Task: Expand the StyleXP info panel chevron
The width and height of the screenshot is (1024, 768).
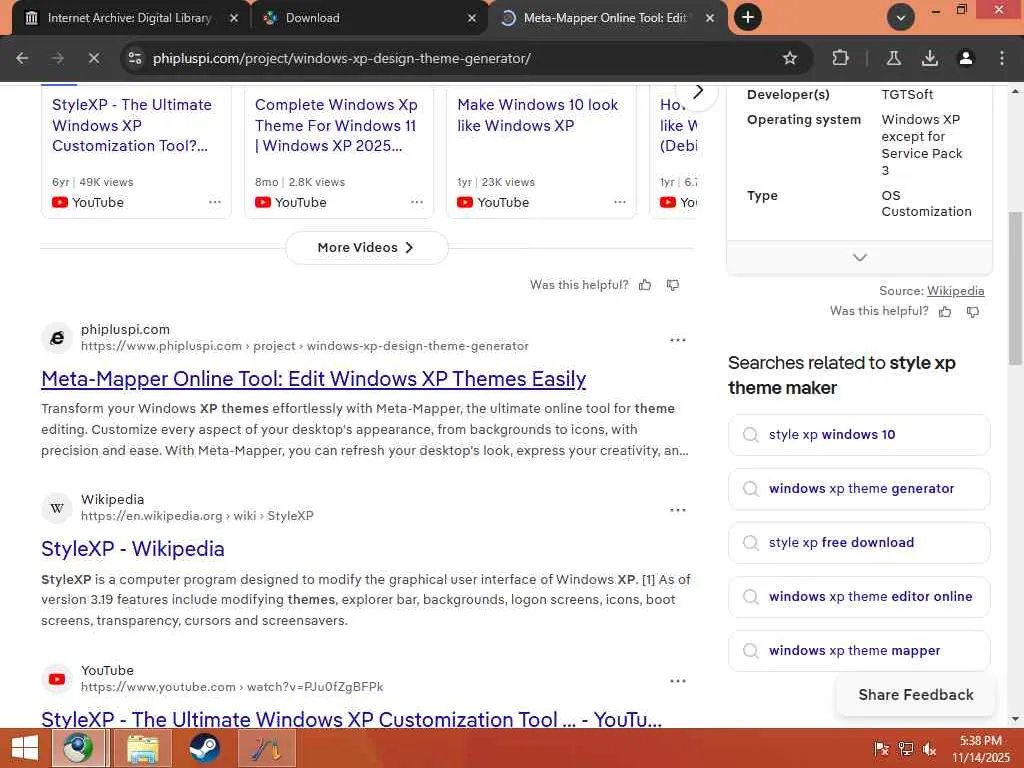Action: (859, 257)
